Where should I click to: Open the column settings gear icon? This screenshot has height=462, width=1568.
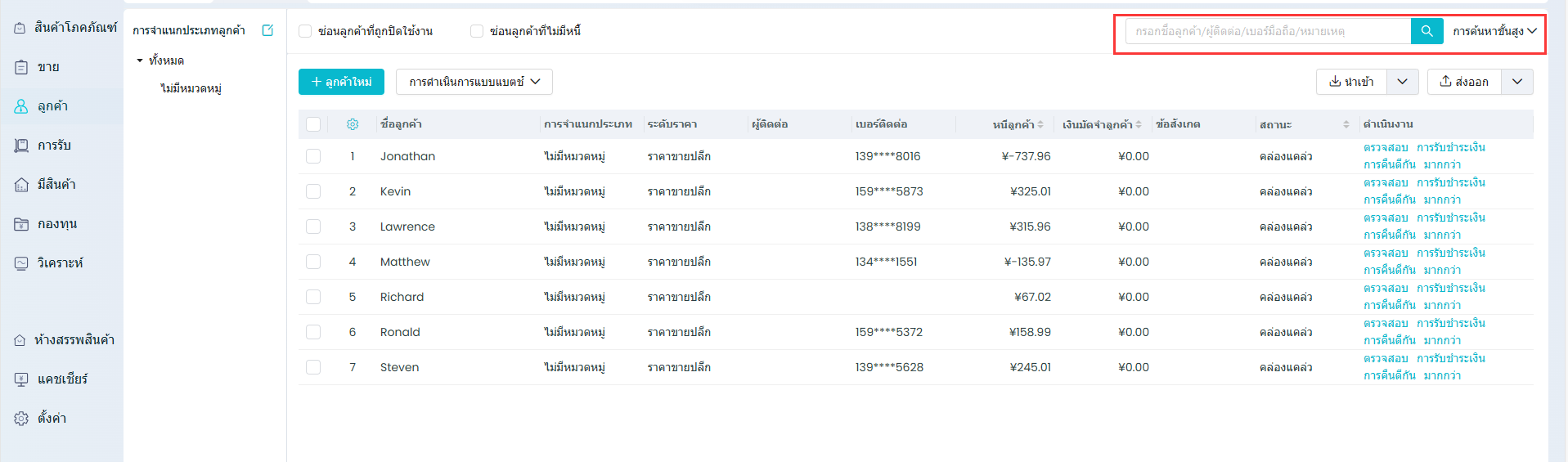(x=353, y=124)
